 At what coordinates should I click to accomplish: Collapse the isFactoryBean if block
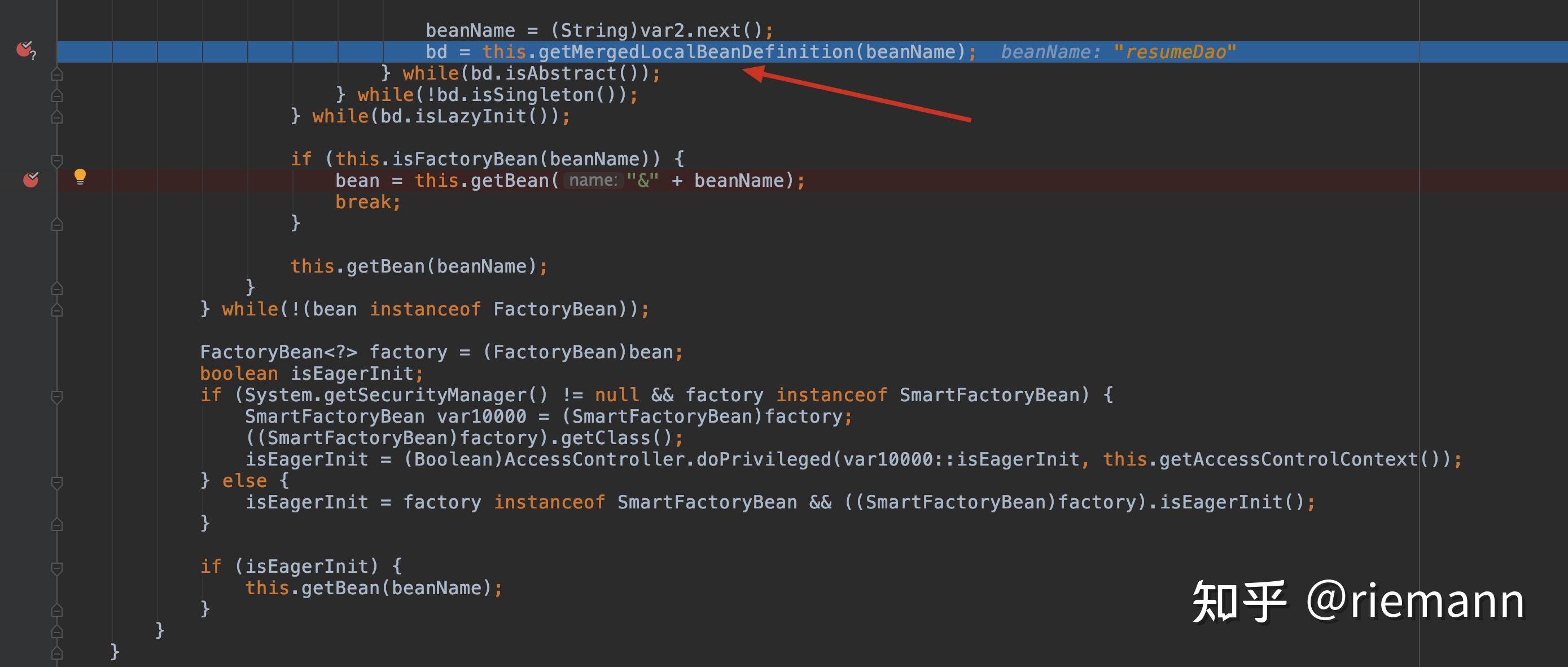[56, 161]
